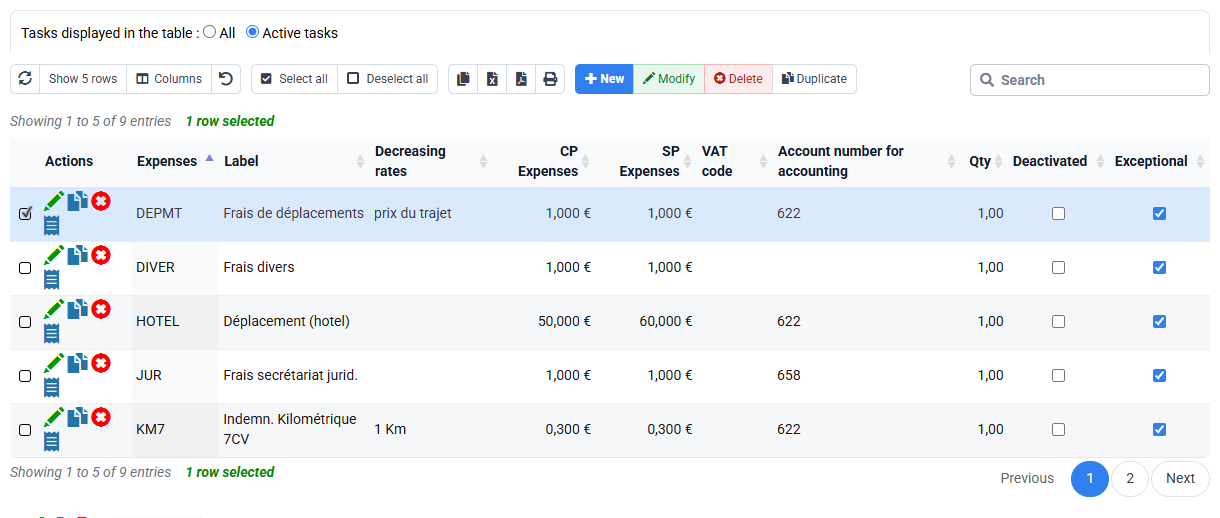Viewport: 1220px width, 518px height.
Task: Edit JUR row with green pencil
Action: (54, 363)
